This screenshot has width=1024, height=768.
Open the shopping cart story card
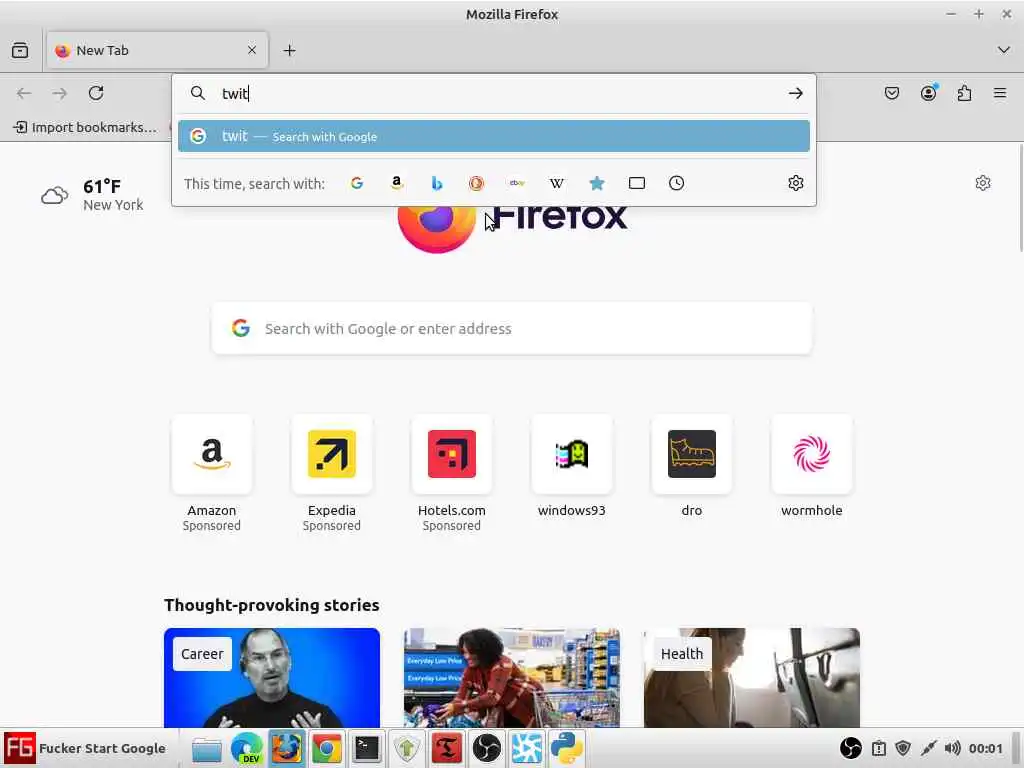512,678
